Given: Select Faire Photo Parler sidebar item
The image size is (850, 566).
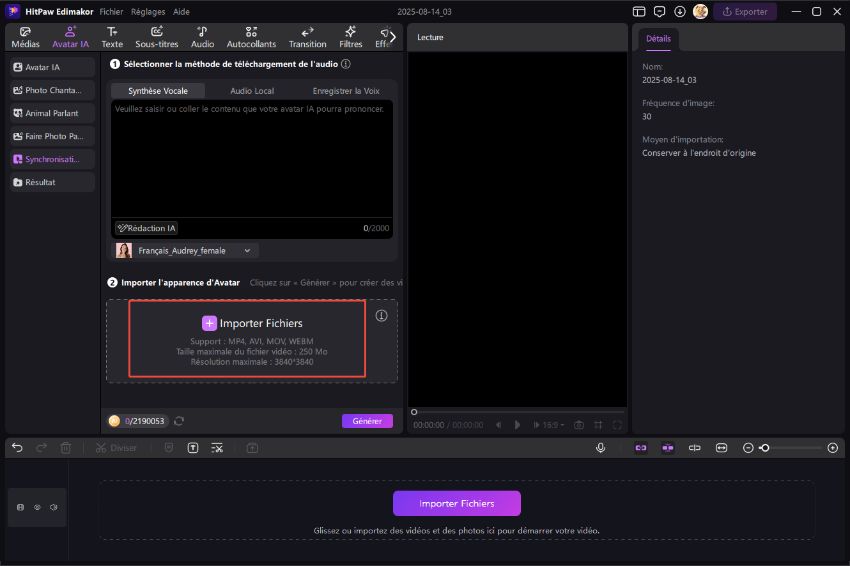Looking at the screenshot, I should (51, 136).
